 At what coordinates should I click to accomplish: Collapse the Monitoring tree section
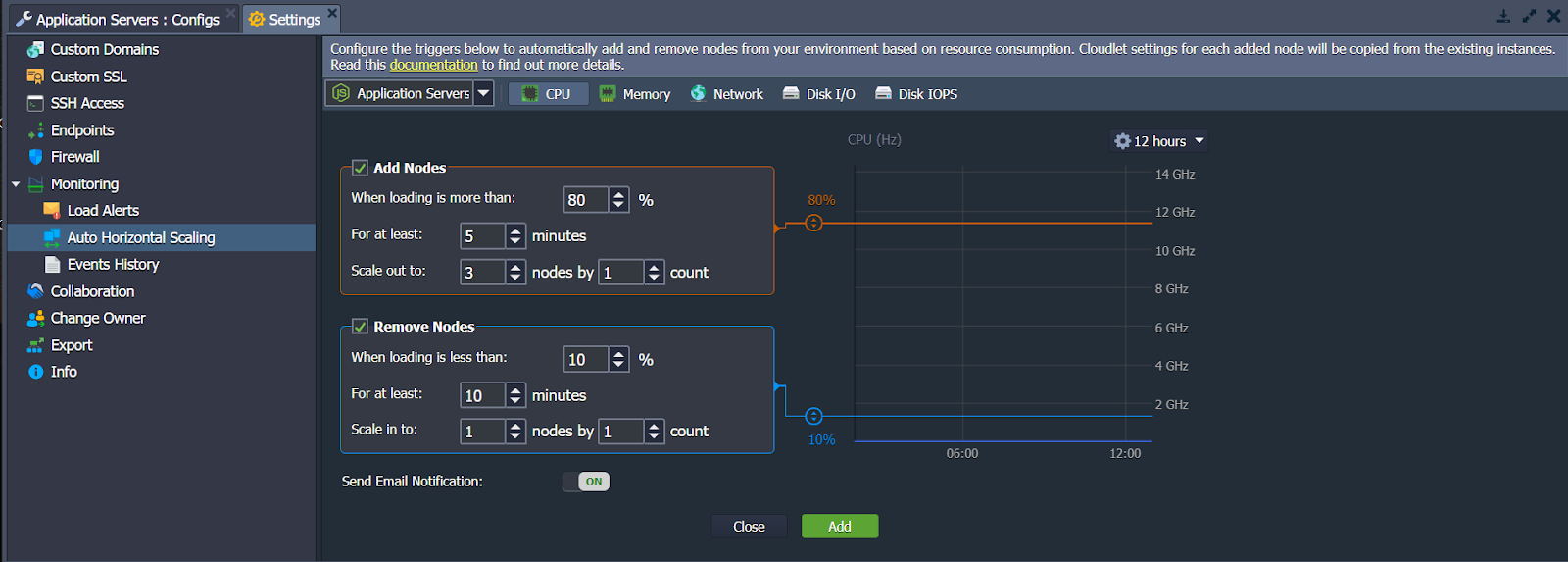pos(16,184)
